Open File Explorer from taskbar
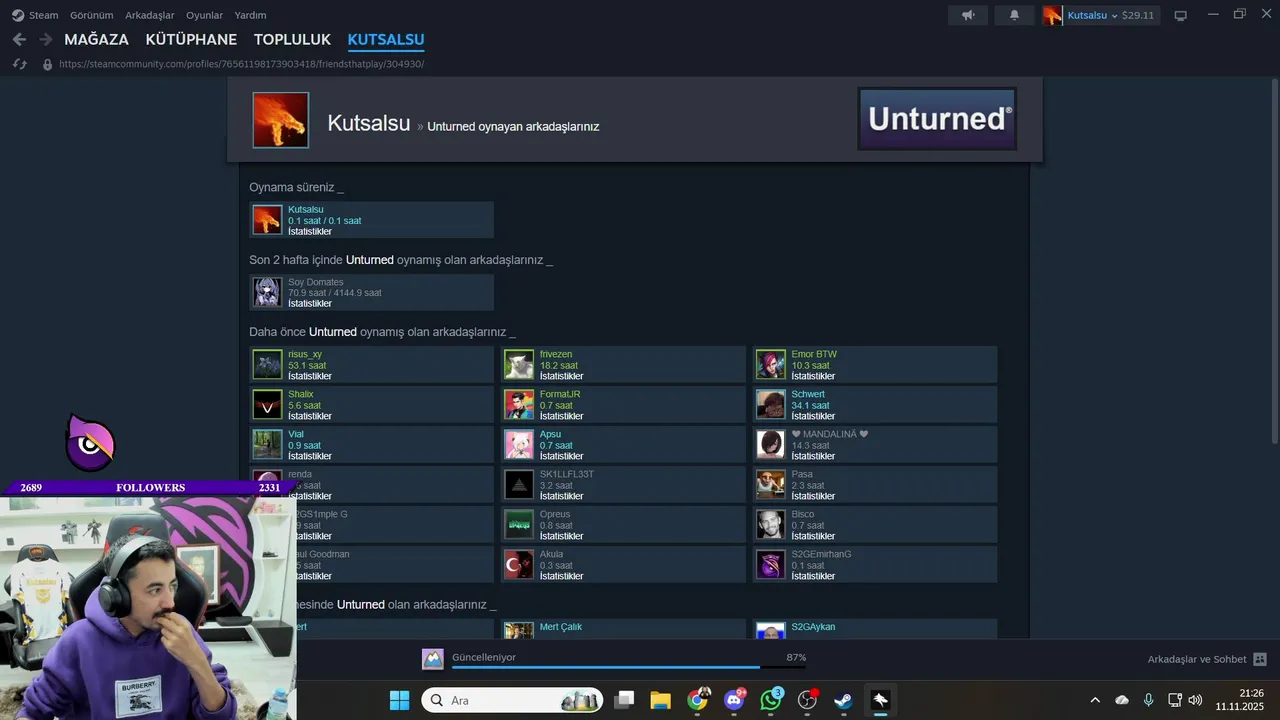The width and height of the screenshot is (1280, 720). (660, 700)
